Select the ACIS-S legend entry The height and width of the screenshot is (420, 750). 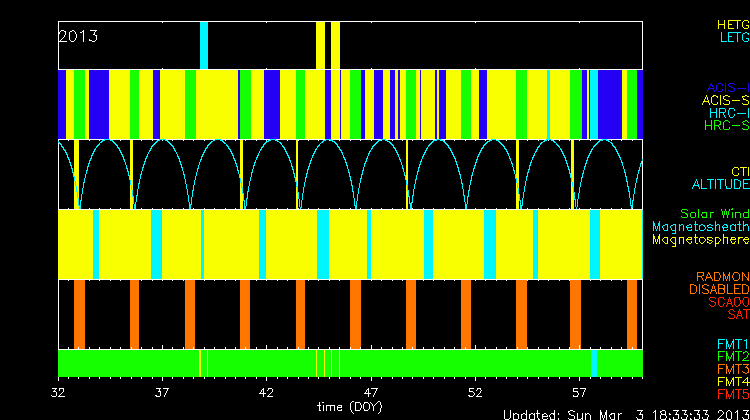point(725,100)
